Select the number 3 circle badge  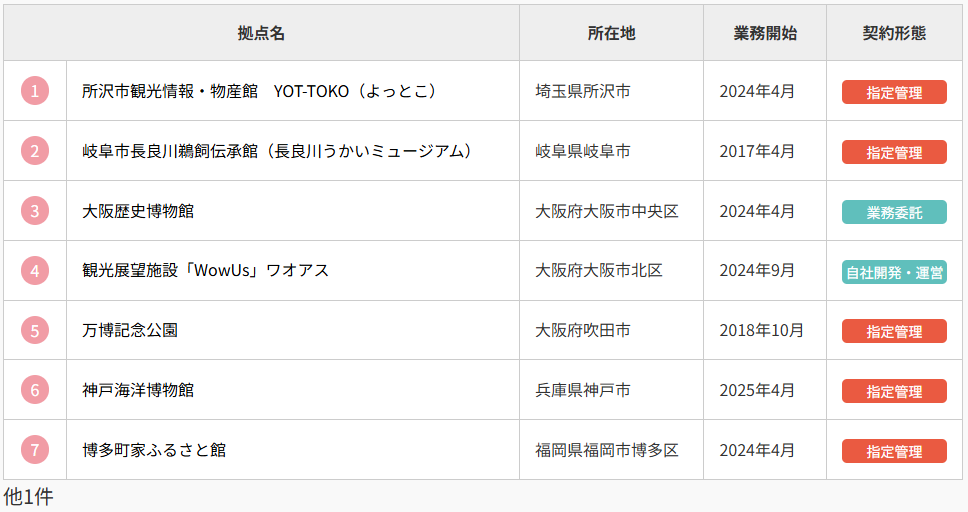(x=35, y=211)
